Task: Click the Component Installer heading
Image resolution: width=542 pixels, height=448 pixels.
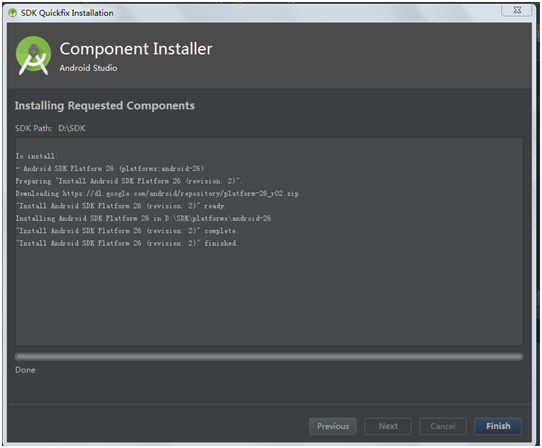Action: point(136,49)
